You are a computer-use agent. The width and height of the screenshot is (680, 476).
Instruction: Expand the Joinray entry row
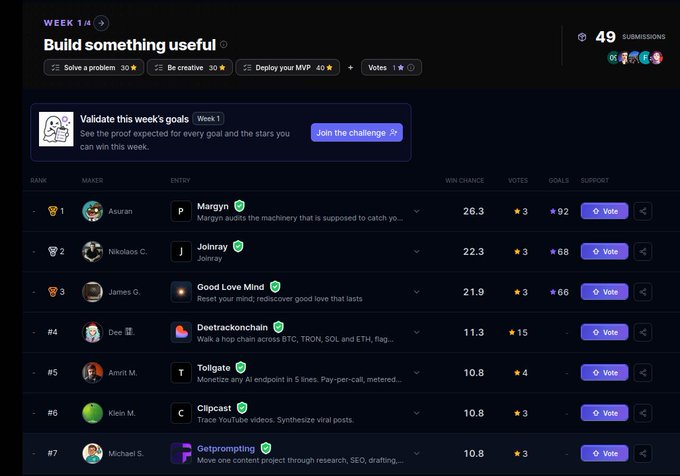tap(416, 251)
